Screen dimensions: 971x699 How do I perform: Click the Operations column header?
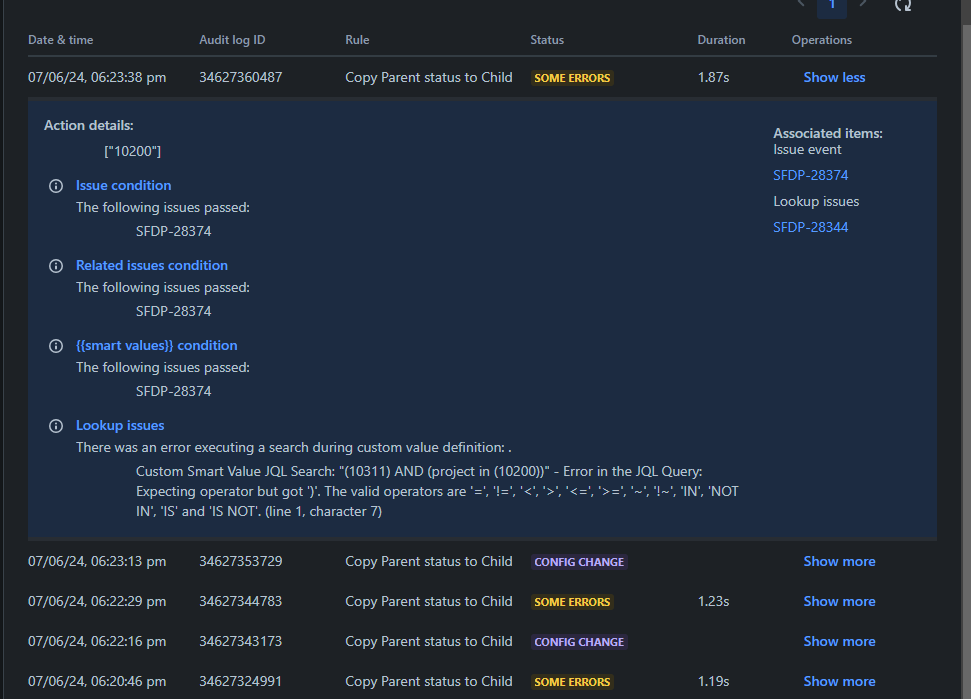pyautogui.click(x=822, y=40)
